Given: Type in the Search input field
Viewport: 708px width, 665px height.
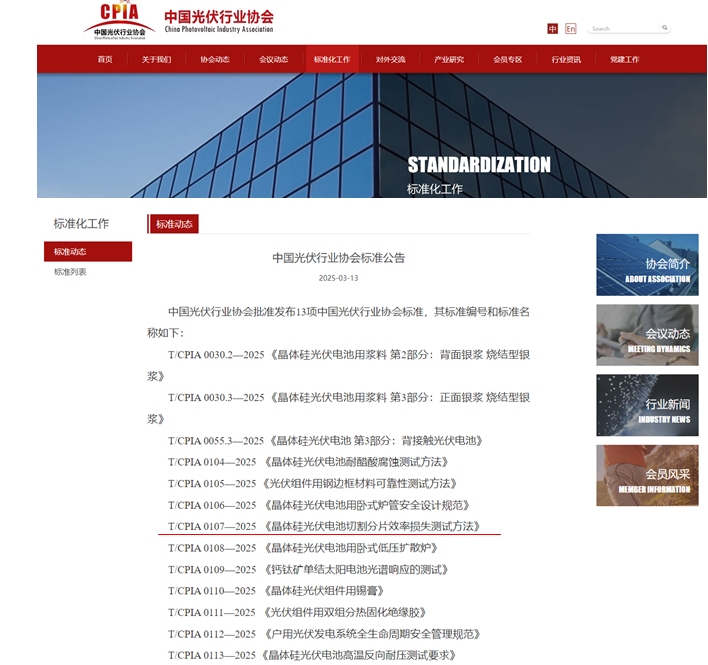Looking at the screenshot, I should (x=622, y=29).
